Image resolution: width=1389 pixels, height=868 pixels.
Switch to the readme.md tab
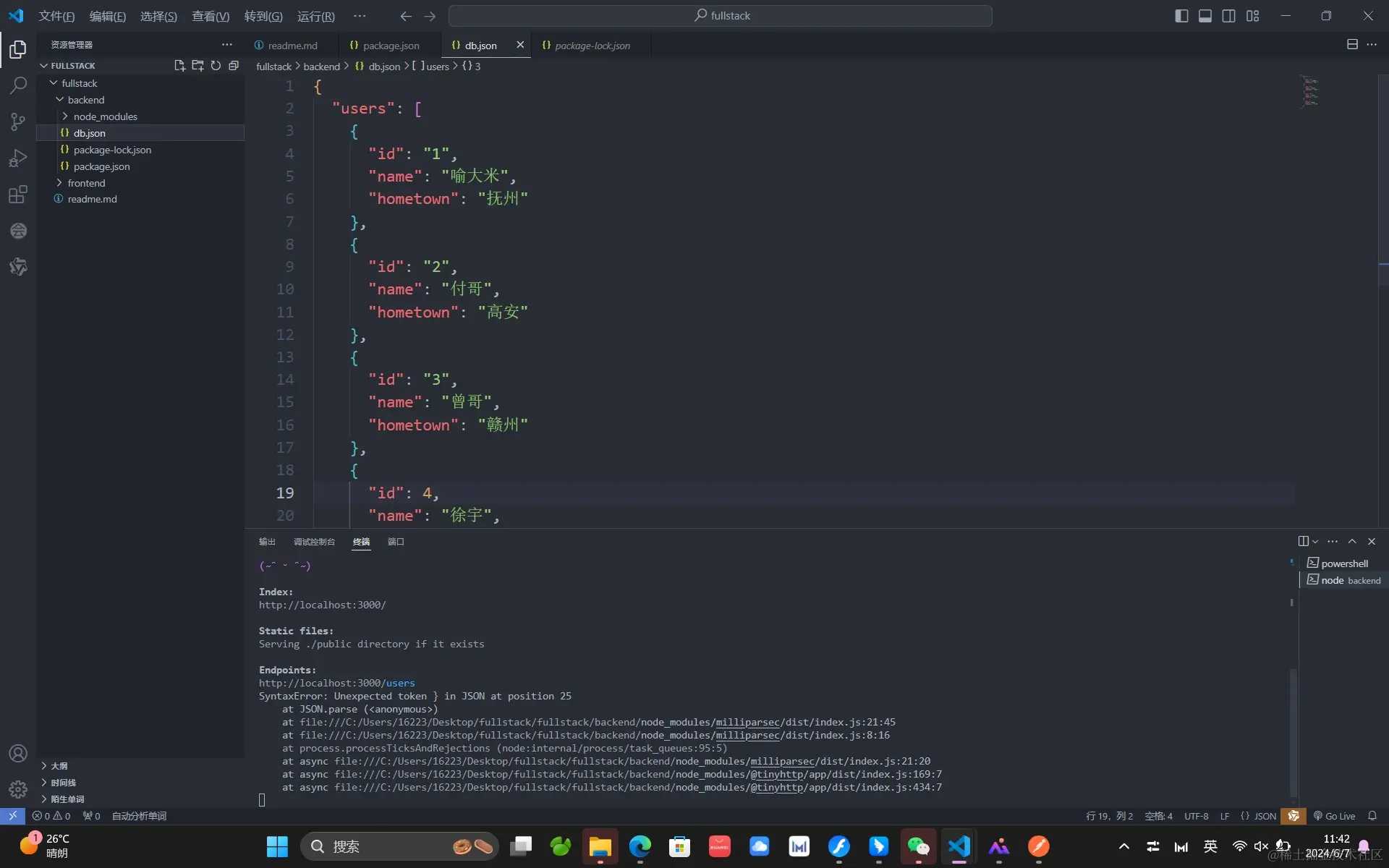(292, 45)
